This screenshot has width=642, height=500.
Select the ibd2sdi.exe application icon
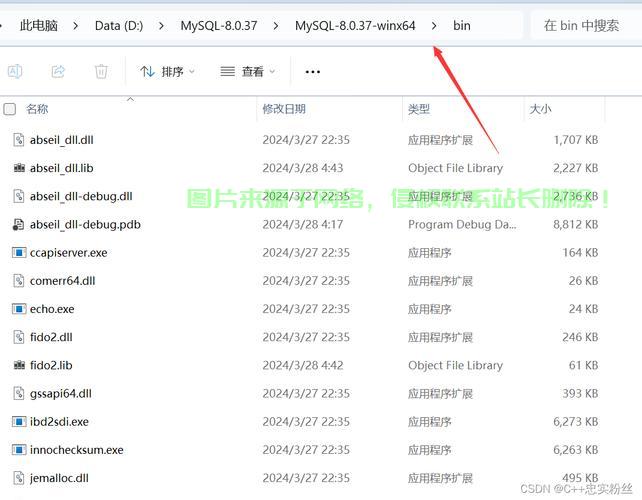pos(19,421)
